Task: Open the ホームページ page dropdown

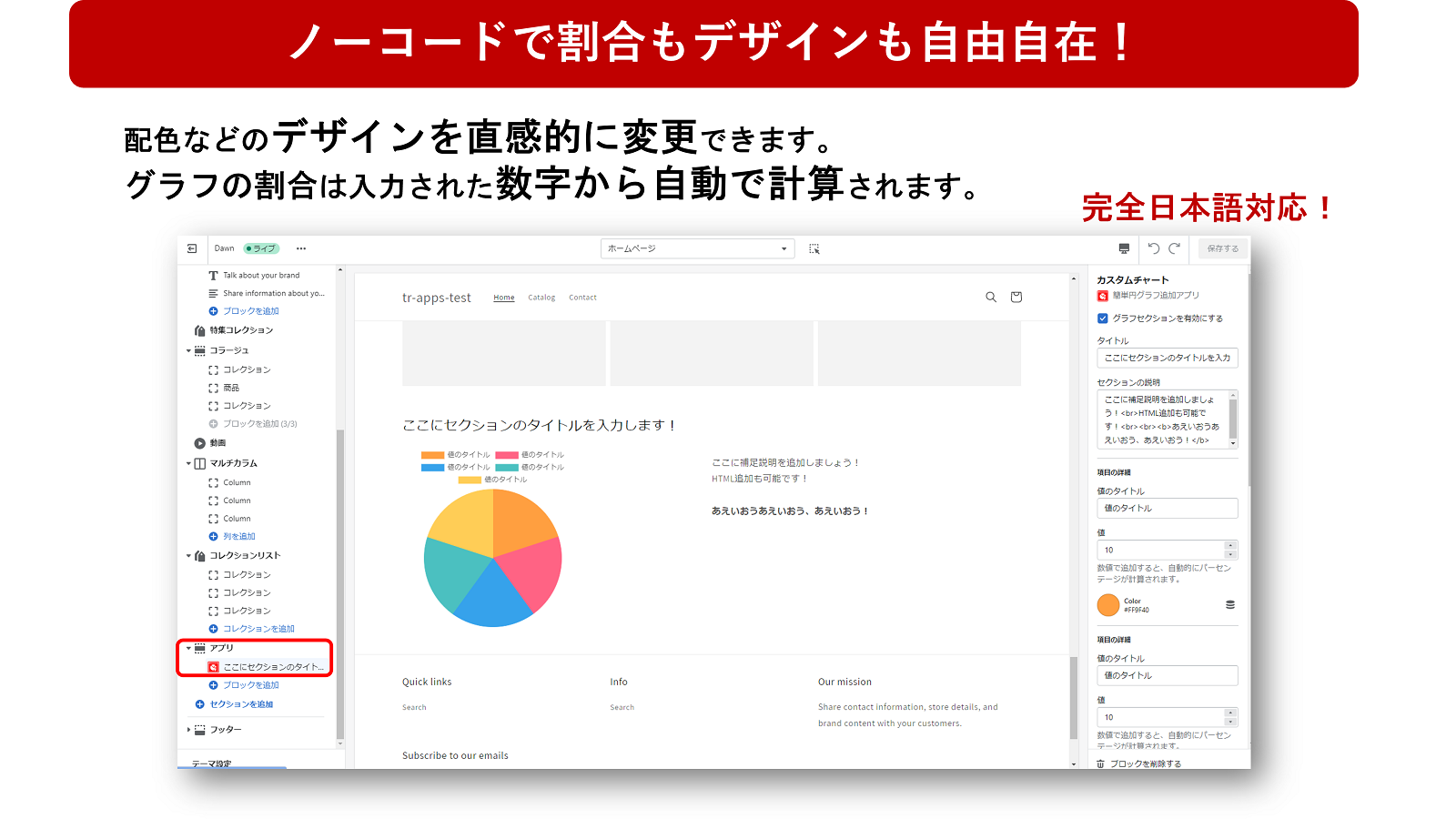Action: tap(697, 248)
